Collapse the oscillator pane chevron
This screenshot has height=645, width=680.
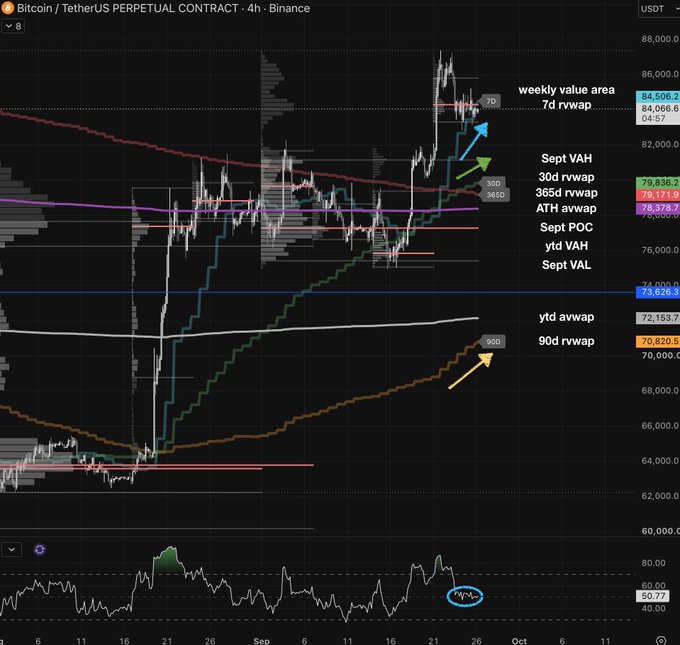12,550
